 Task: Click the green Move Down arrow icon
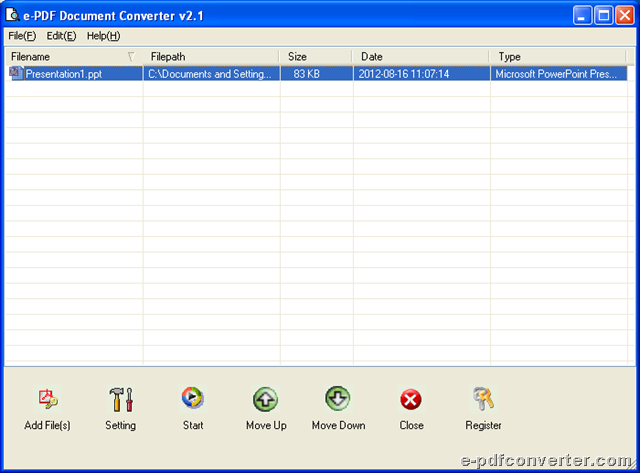pos(338,398)
